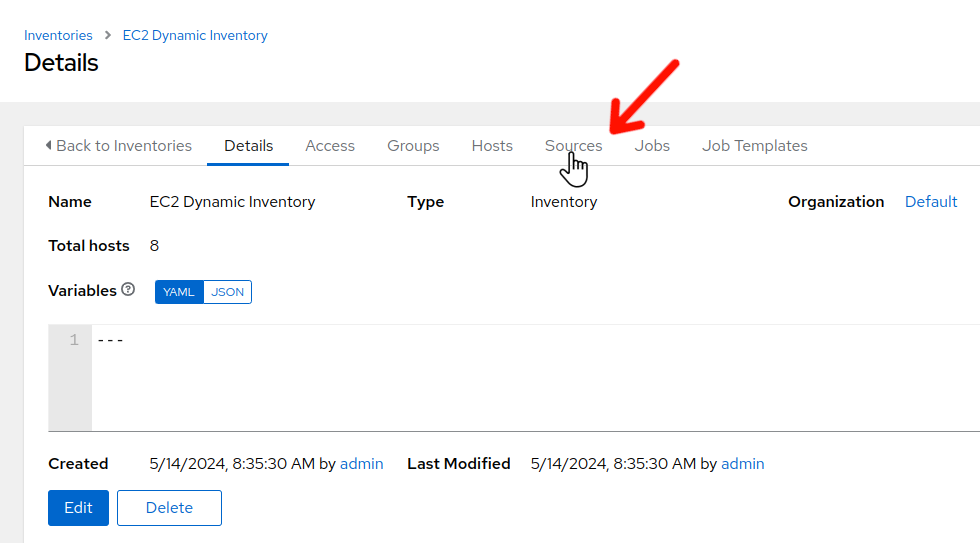The height and width of the screenshot is (543, 980).
Task: Click the caret icon before Back to Inventories
Action: [49, 145]
